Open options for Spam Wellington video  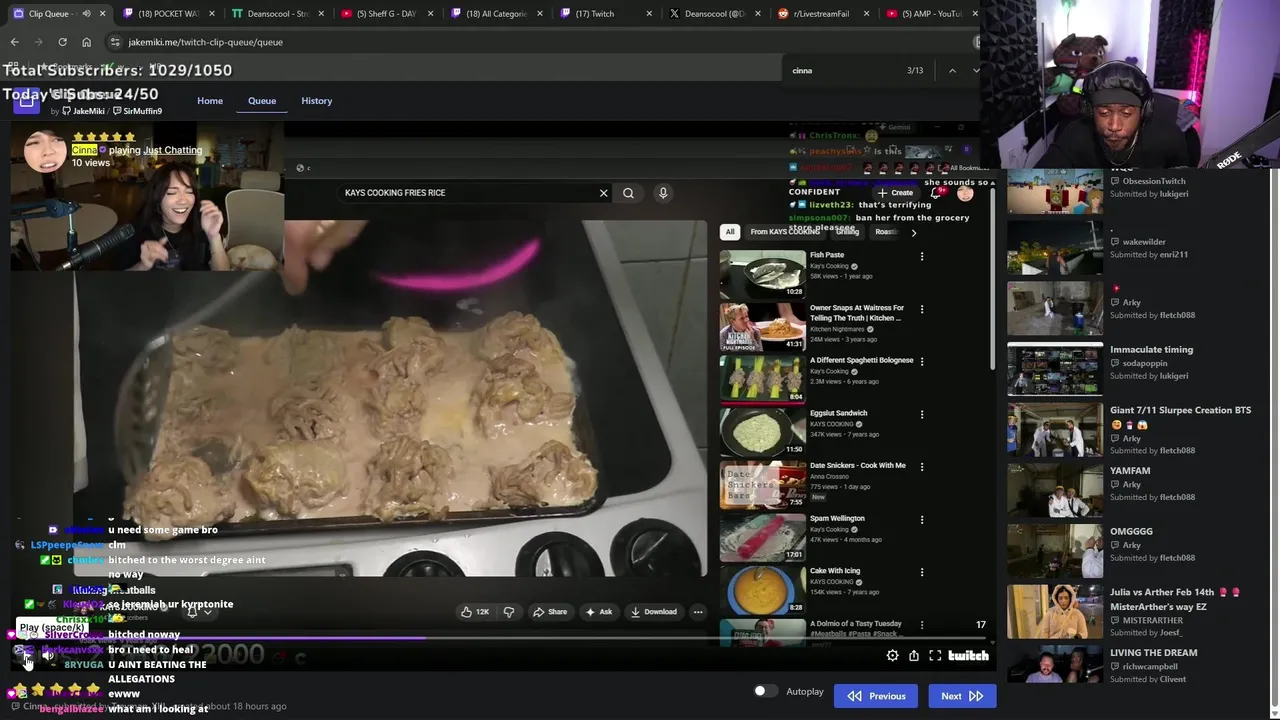[x=922, y=519]
